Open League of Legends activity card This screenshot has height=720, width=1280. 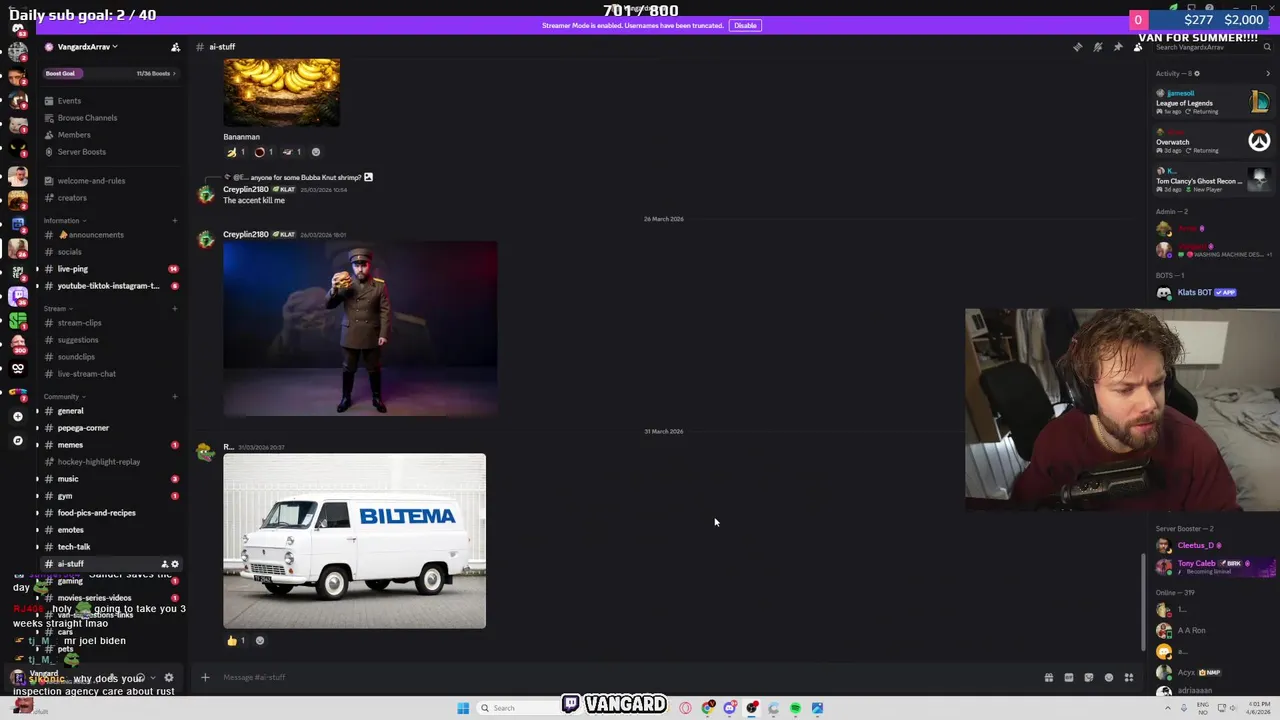[1212, 102]
